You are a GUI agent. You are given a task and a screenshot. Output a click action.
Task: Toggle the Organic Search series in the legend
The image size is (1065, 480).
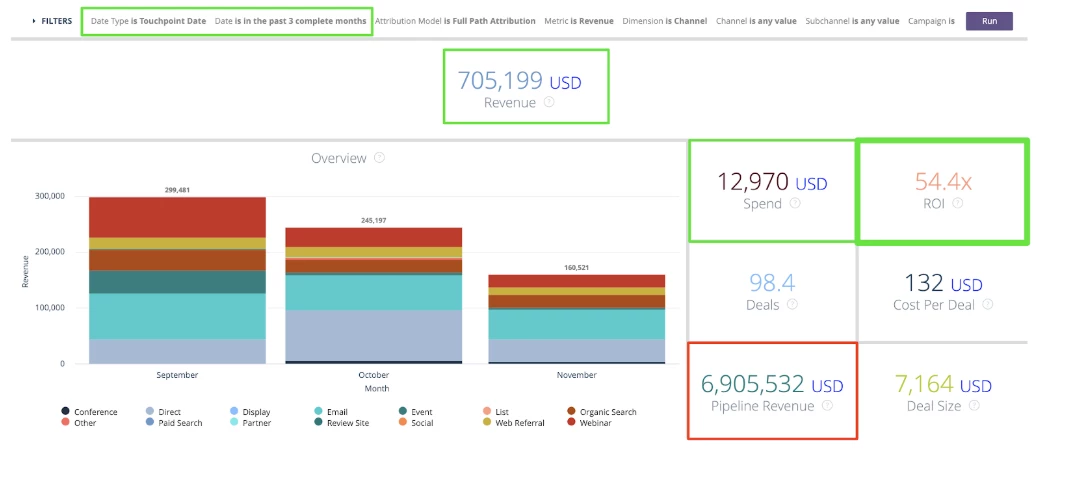pos(602,411)
